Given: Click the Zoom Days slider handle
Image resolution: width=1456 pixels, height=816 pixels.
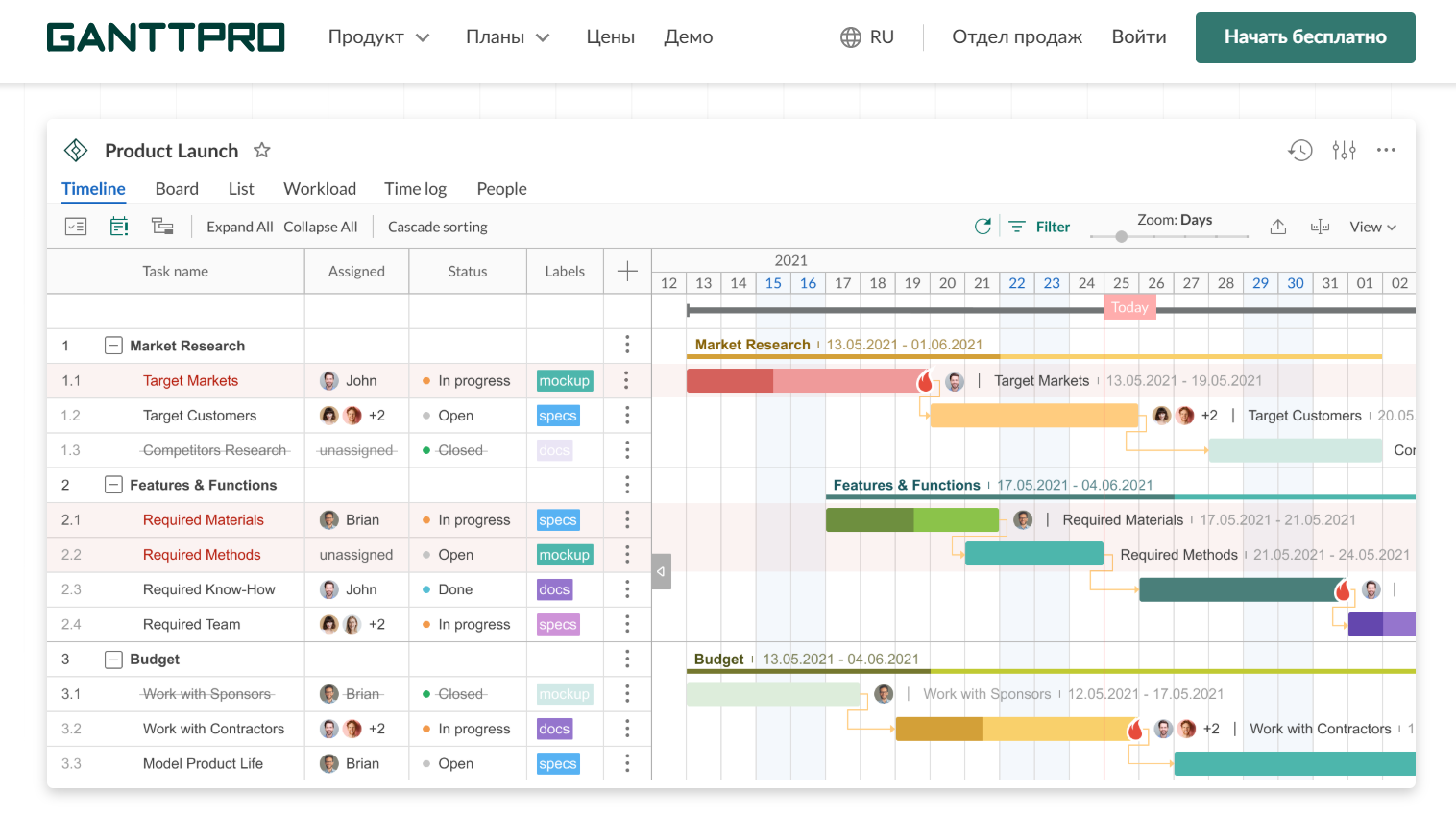Looking at the screenshot, I should pyautogui.click(x=1121, y=236).
